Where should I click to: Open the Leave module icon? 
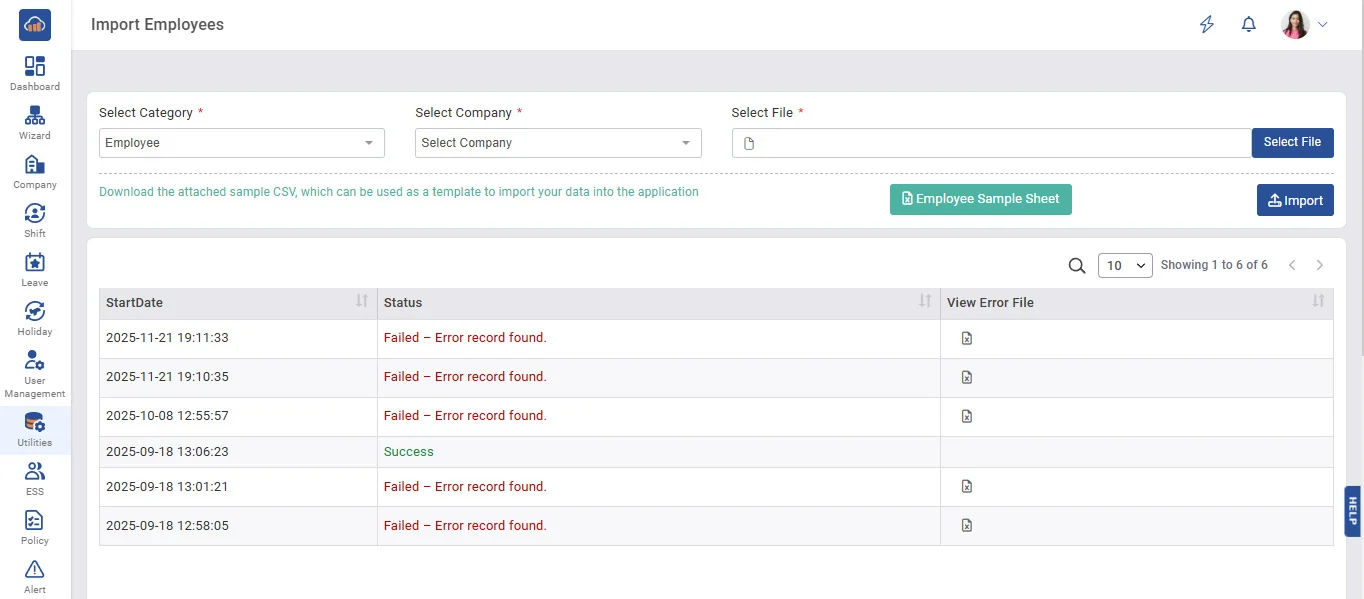coord(35,269)
